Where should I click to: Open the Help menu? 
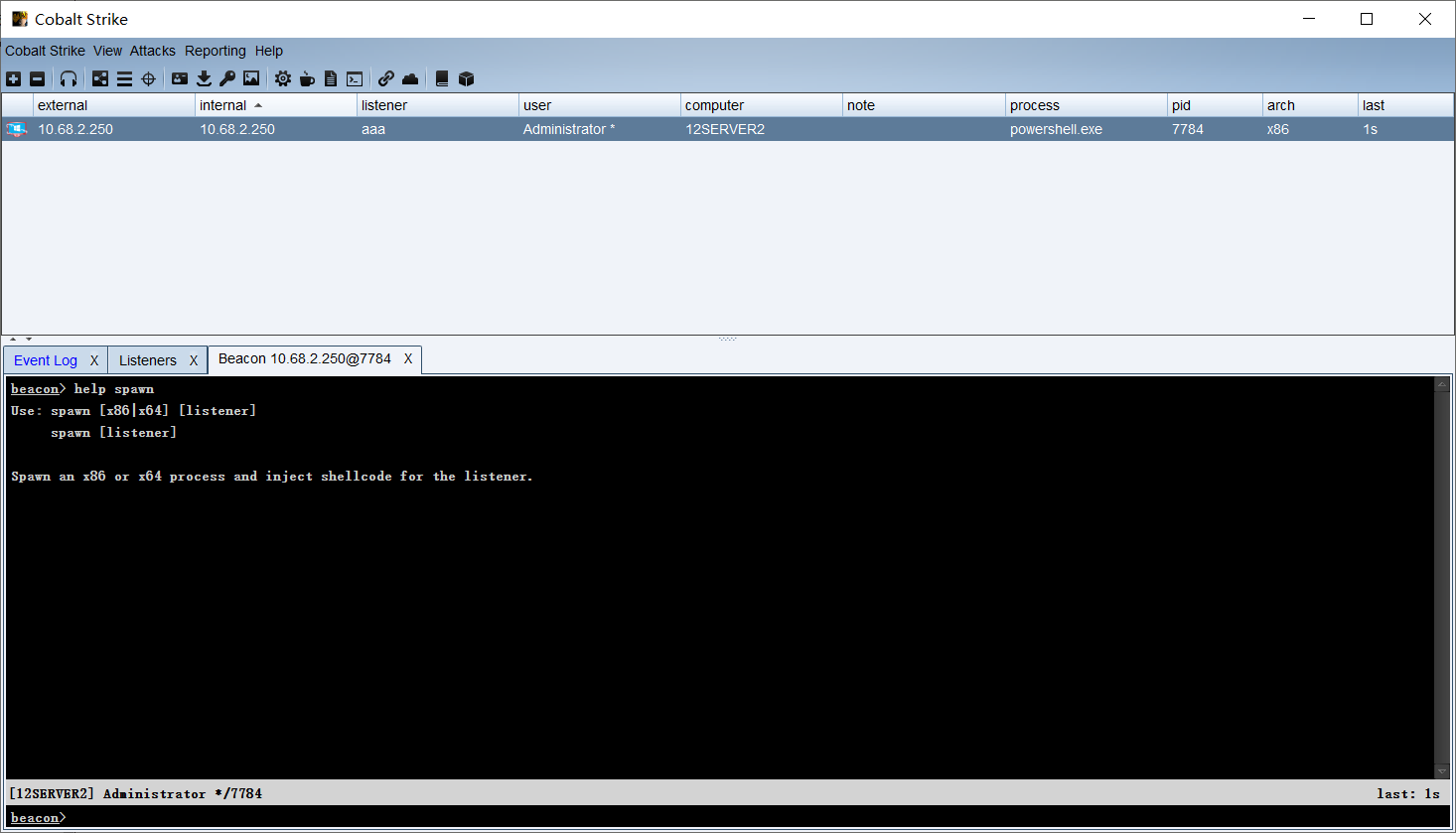point(269,51)
